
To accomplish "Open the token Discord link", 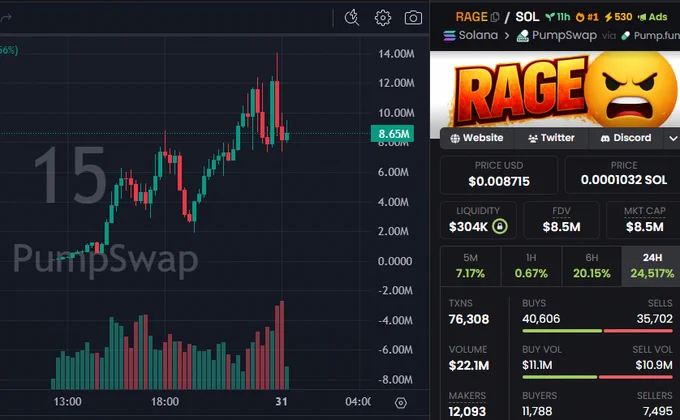I will pyautogui.click(x=625, y=138).
